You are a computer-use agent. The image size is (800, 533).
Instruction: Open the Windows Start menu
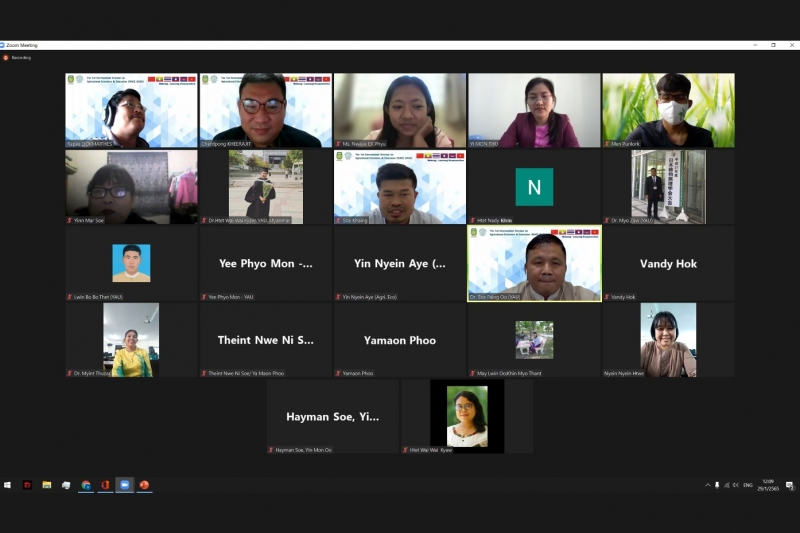coord(7,485)
